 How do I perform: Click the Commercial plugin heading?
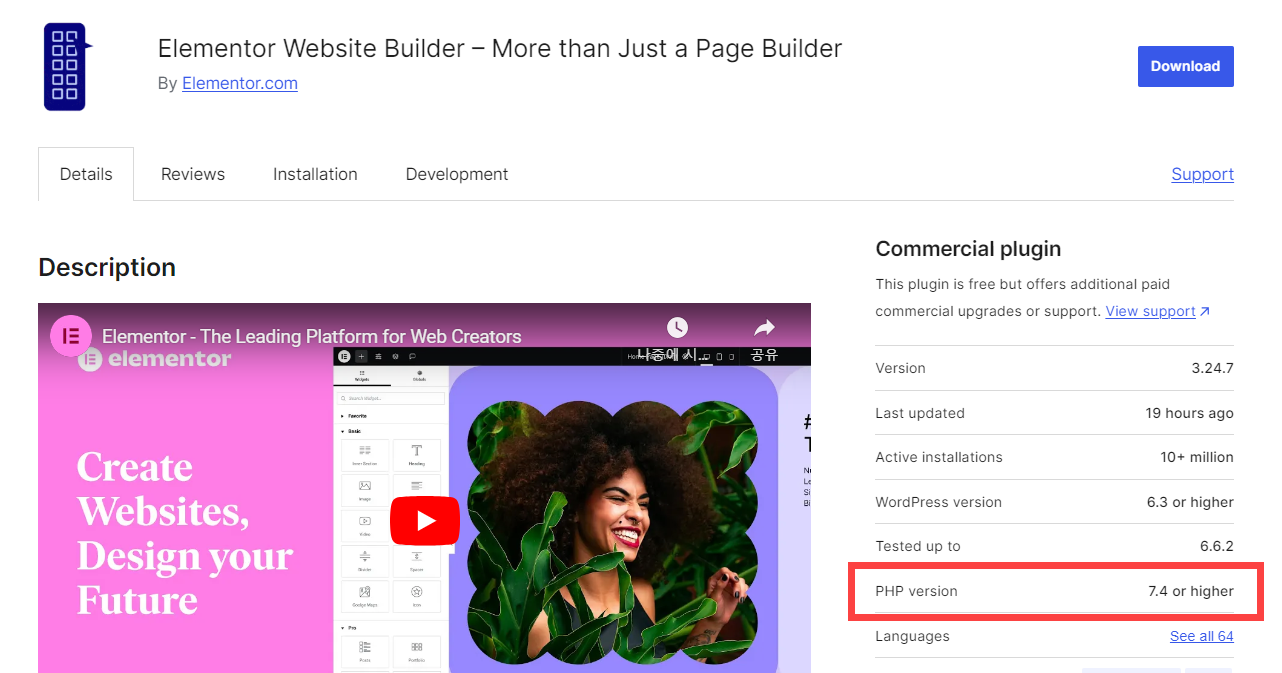coord(968,249)
